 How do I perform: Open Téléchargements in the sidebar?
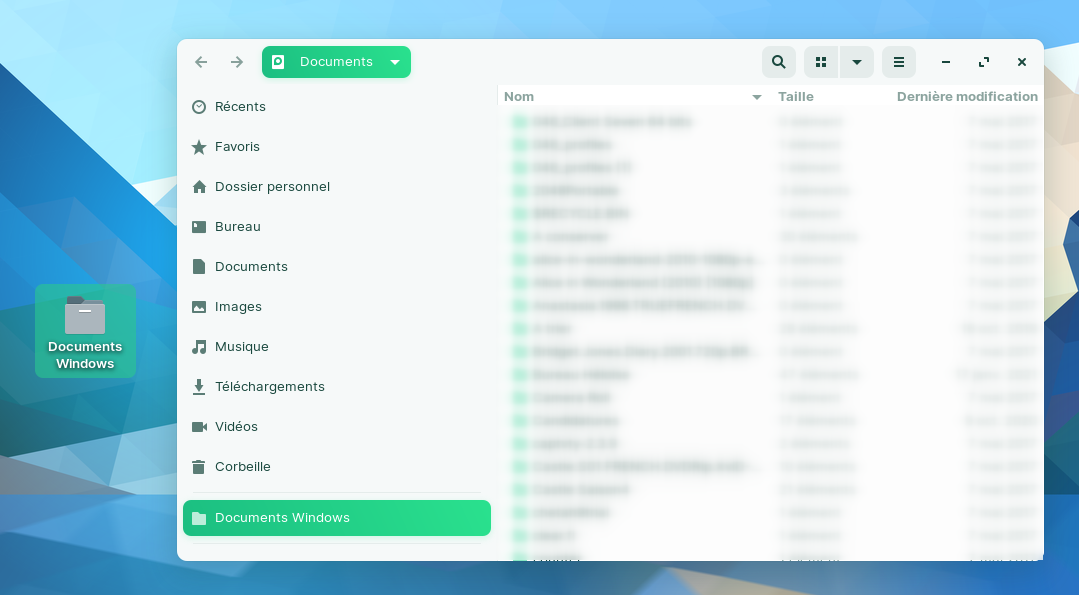click(269, 387)
